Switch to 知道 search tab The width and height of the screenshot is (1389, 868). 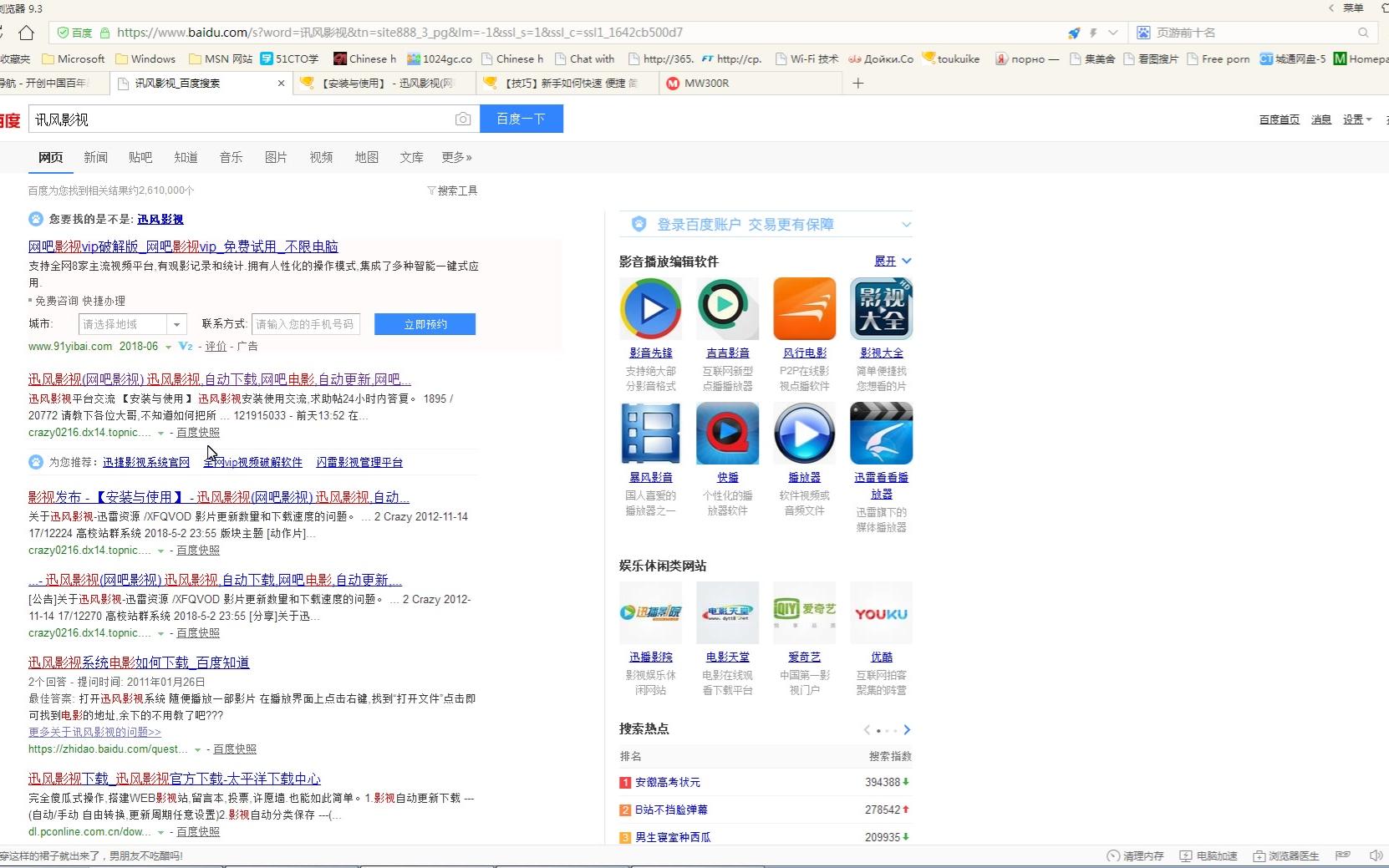pyautogui.click(x=186, y=157)
